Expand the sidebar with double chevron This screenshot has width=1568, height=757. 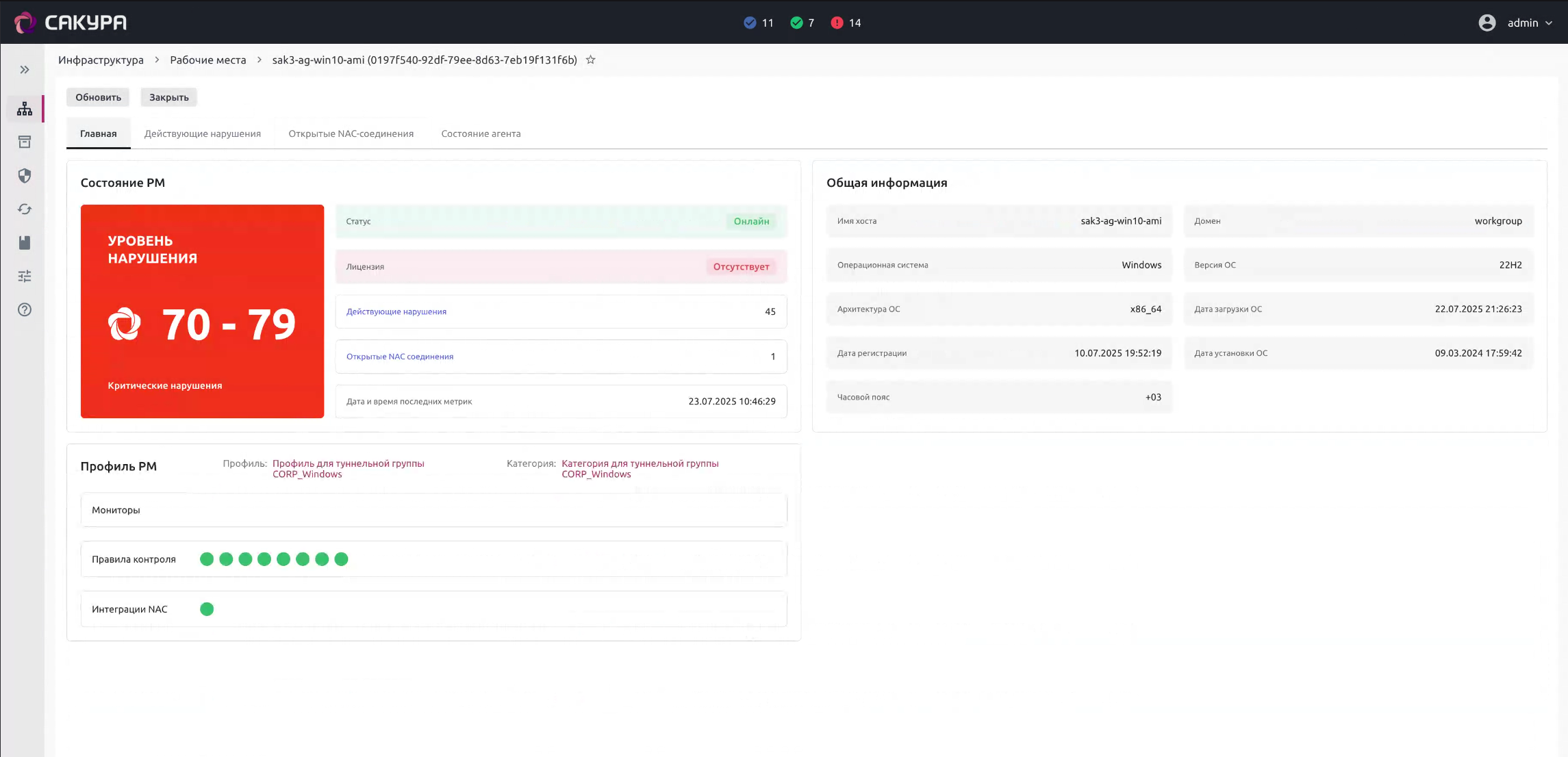point(25,70)
